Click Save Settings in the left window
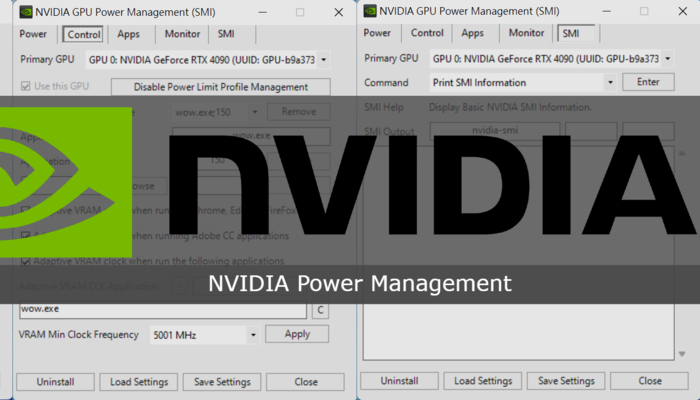This screenshot has height=400, width=700. point(222,382)
